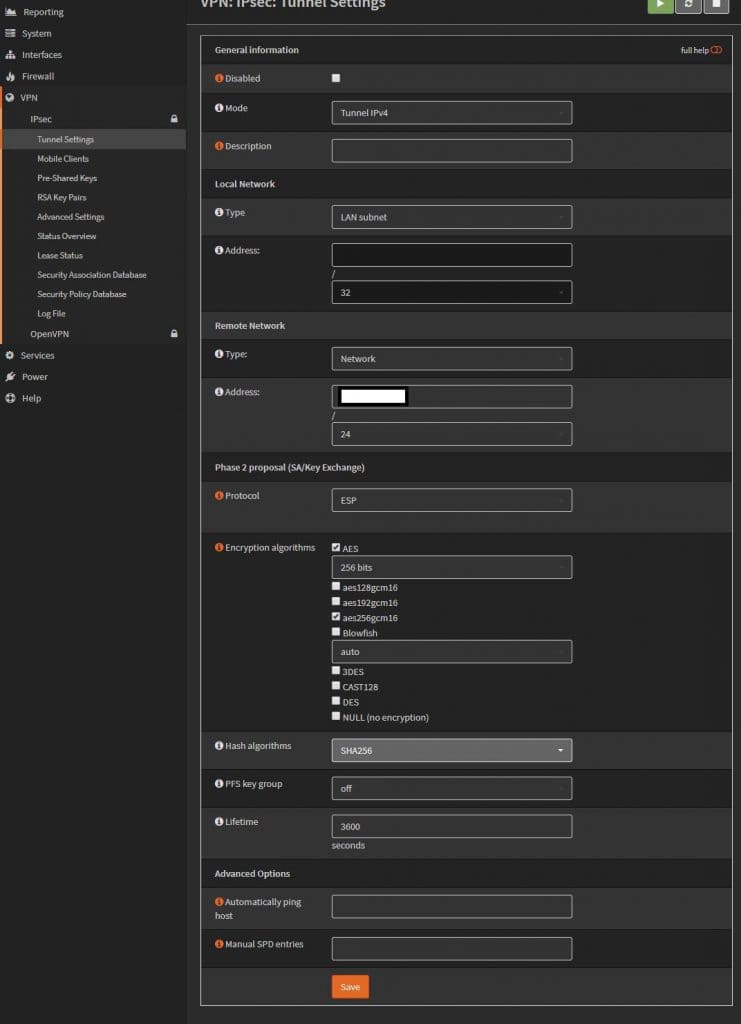Open Security Association Database
The image size is (741, 1024).
click(94, 275)
